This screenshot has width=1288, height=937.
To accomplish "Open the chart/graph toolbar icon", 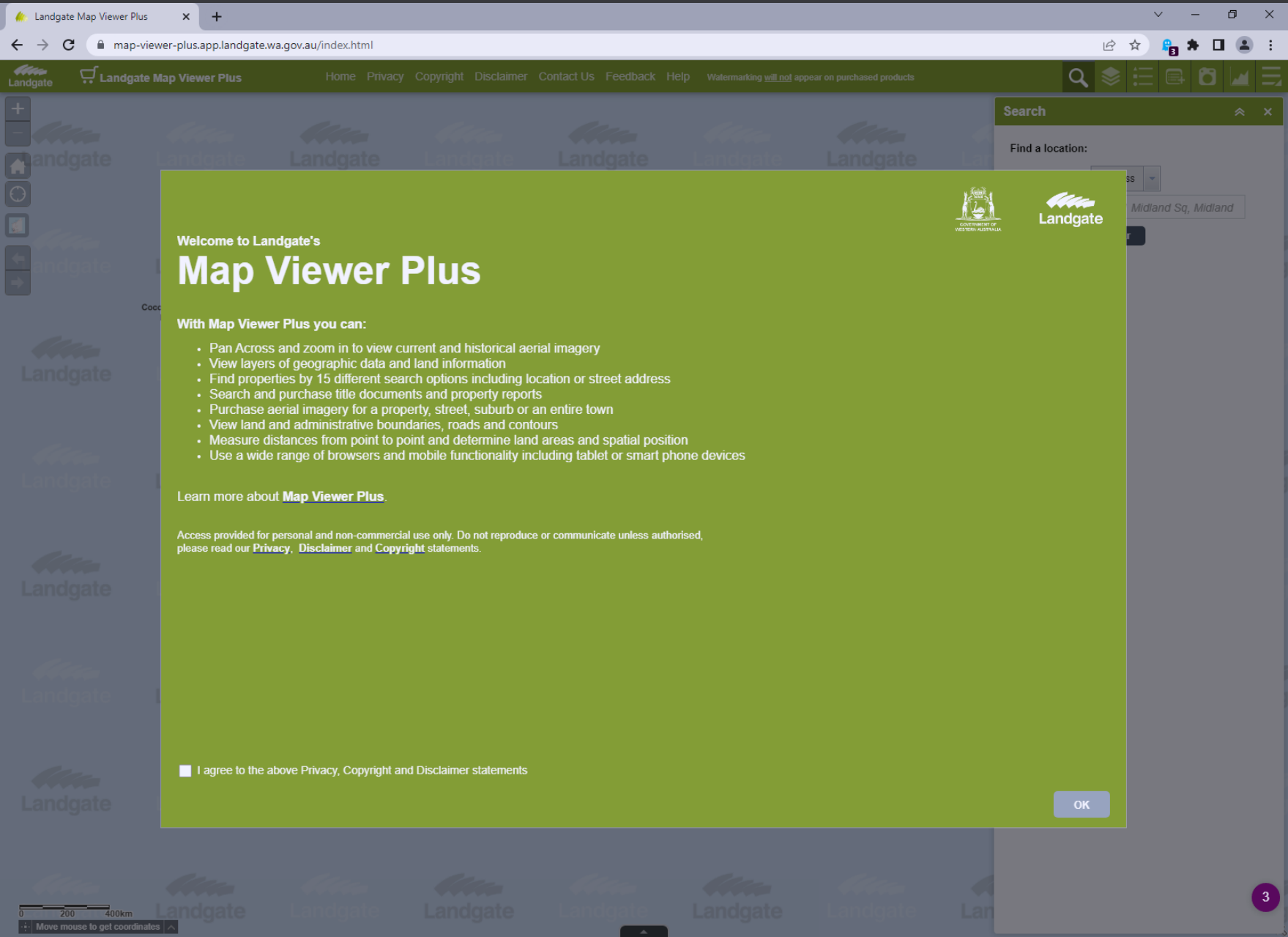I will click(1240, 76).
